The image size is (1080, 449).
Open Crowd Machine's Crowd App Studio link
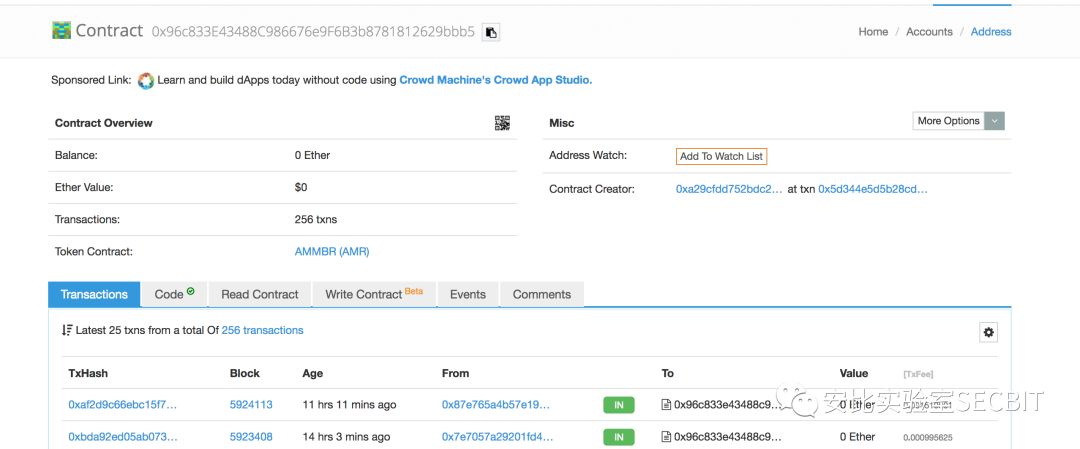(x=495, y=80)
